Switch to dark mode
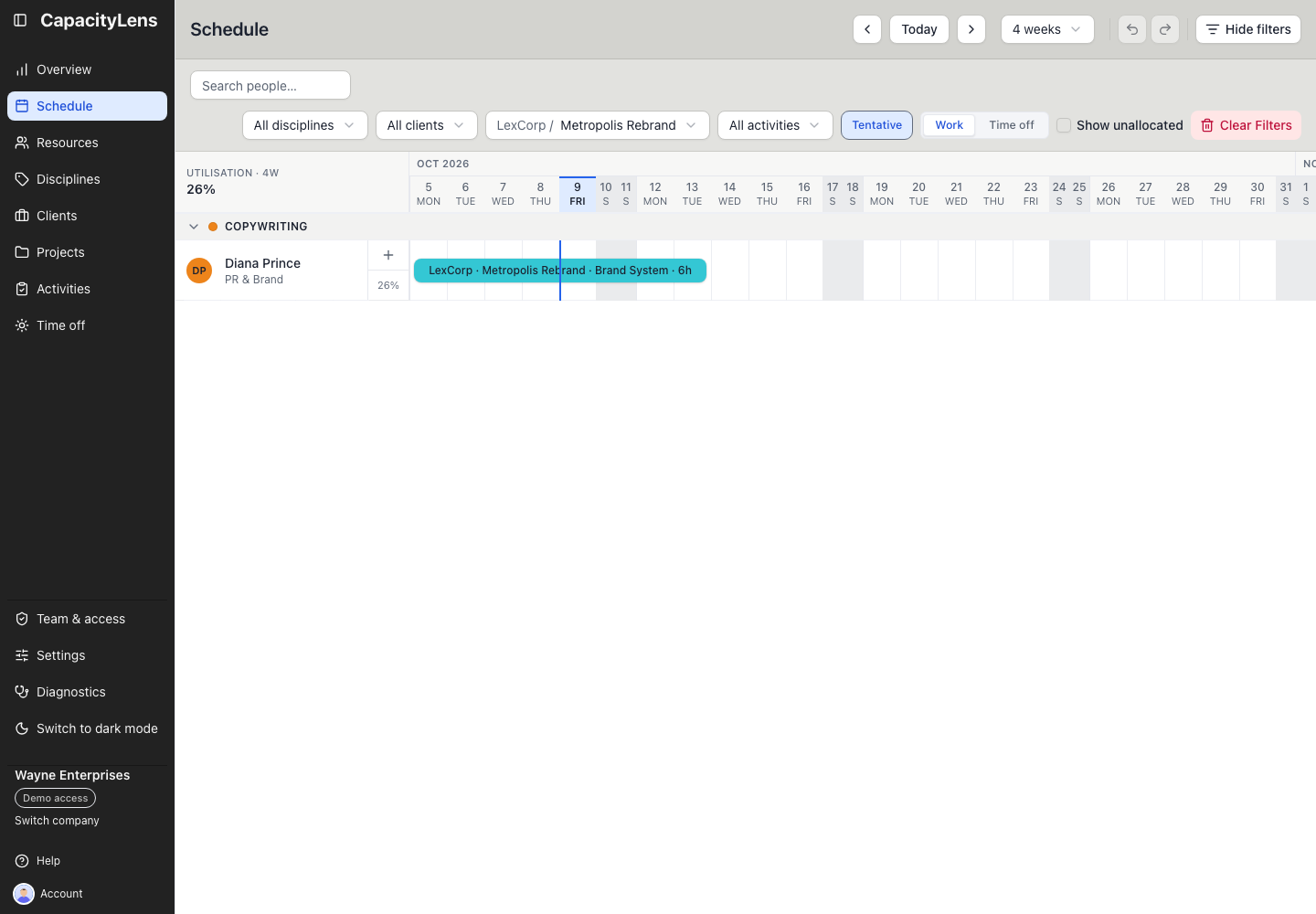This screenshot has width=1316, height=914. click(87, 728)
